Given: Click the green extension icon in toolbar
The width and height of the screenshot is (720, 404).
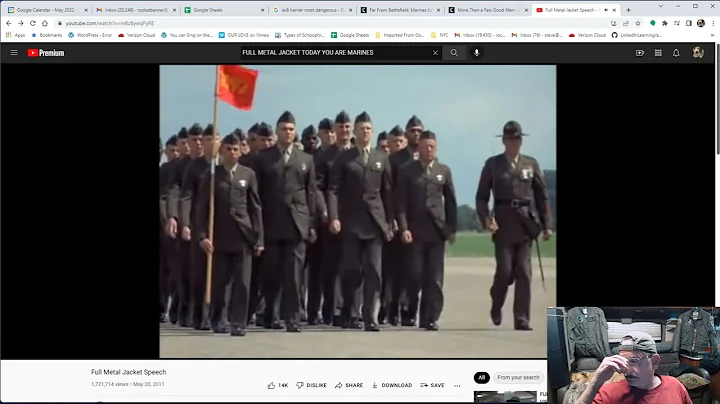Looking at the screenshot, I should [652, 23].
